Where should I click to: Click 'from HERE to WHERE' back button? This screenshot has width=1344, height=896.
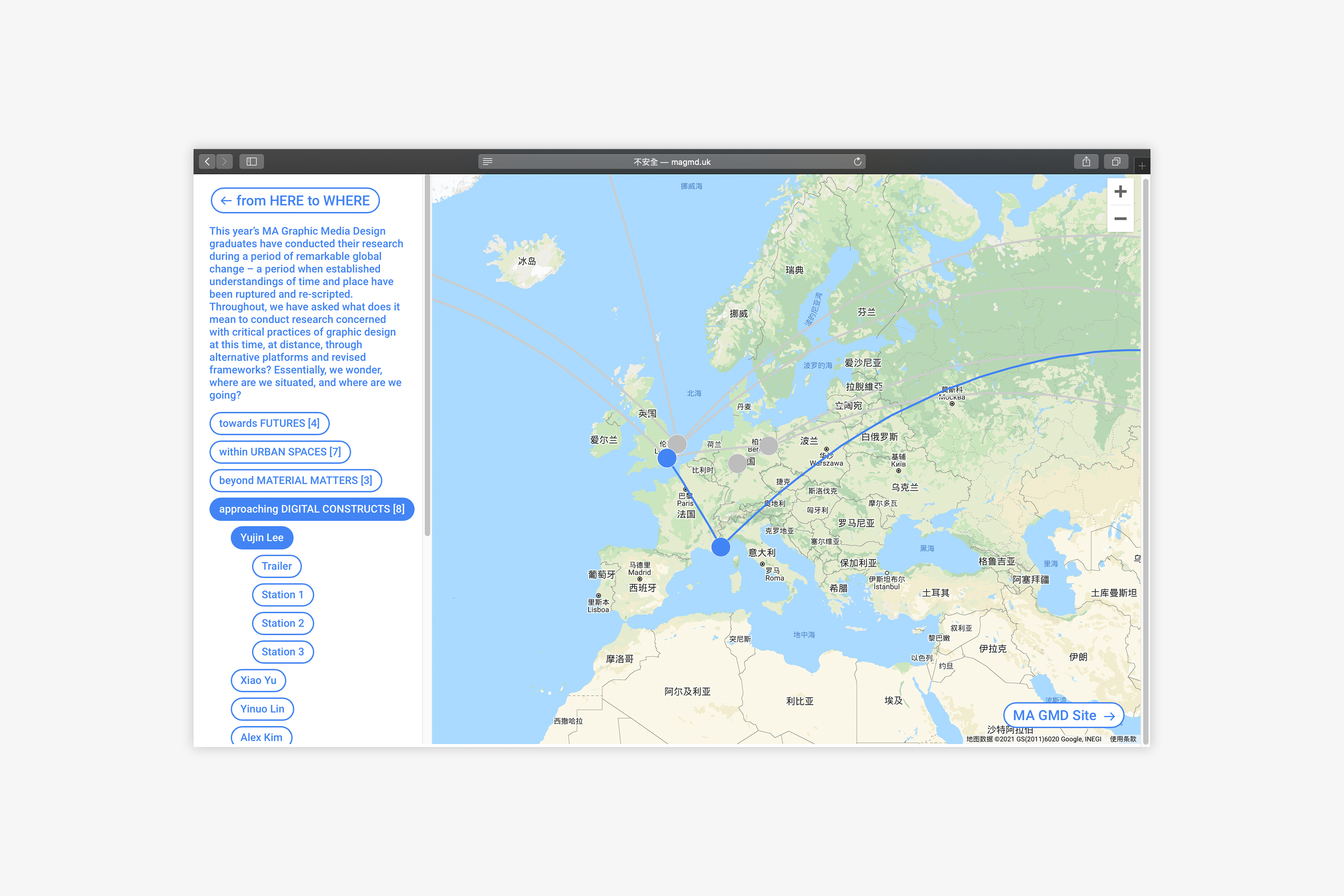(x=295, y=201)
